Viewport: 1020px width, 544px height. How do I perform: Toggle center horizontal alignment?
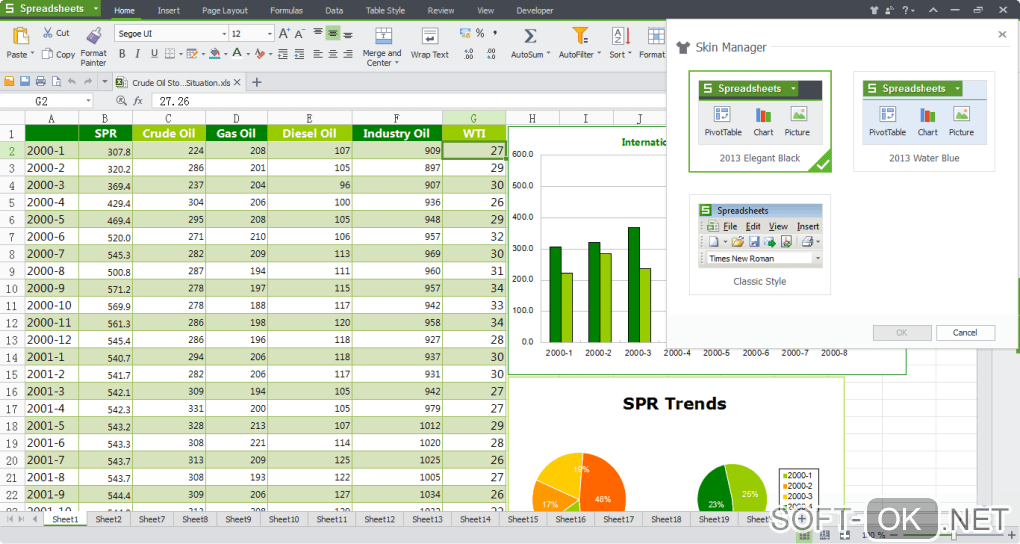[x=332, y=54]
